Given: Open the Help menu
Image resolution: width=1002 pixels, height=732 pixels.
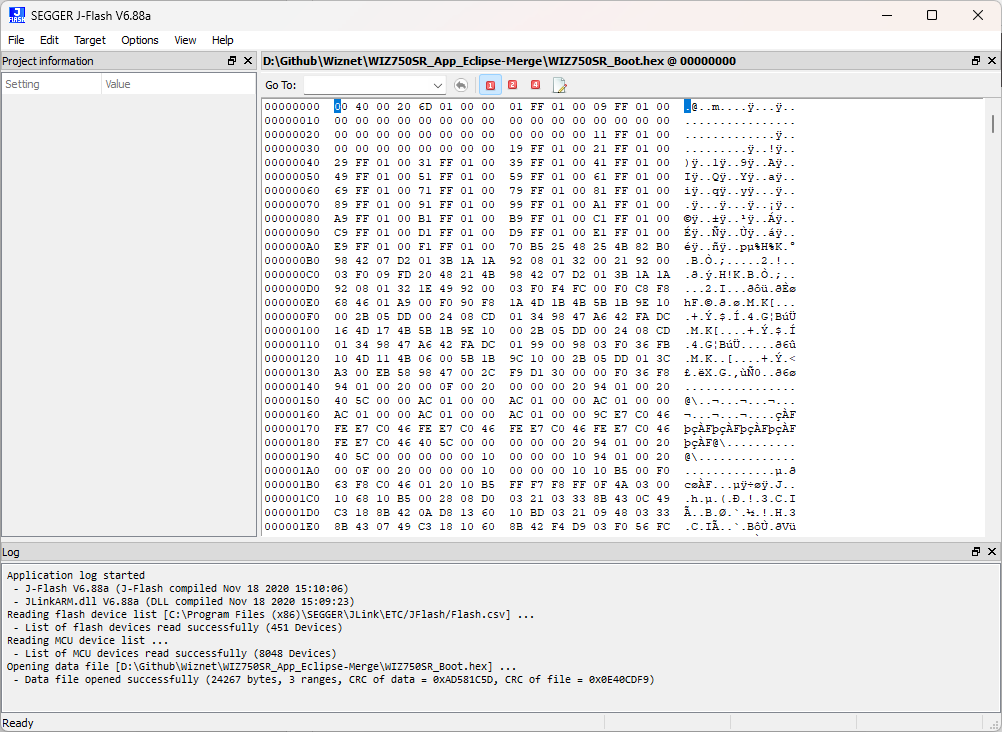Looking at the screenshot, I should click(x=222, y=40).
